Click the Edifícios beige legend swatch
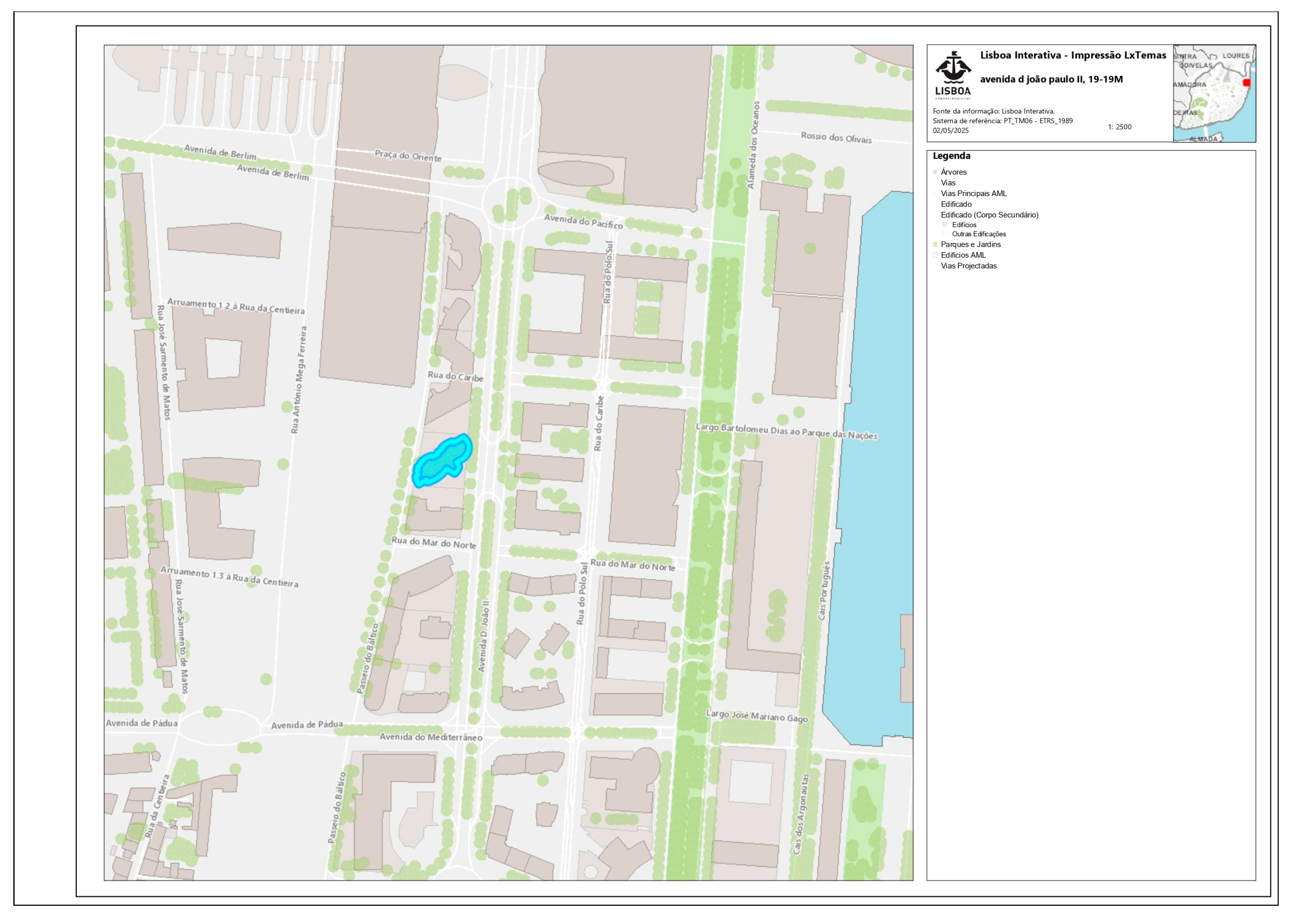The width and height of the screenshot is (1291, 924). coord(944,225)
